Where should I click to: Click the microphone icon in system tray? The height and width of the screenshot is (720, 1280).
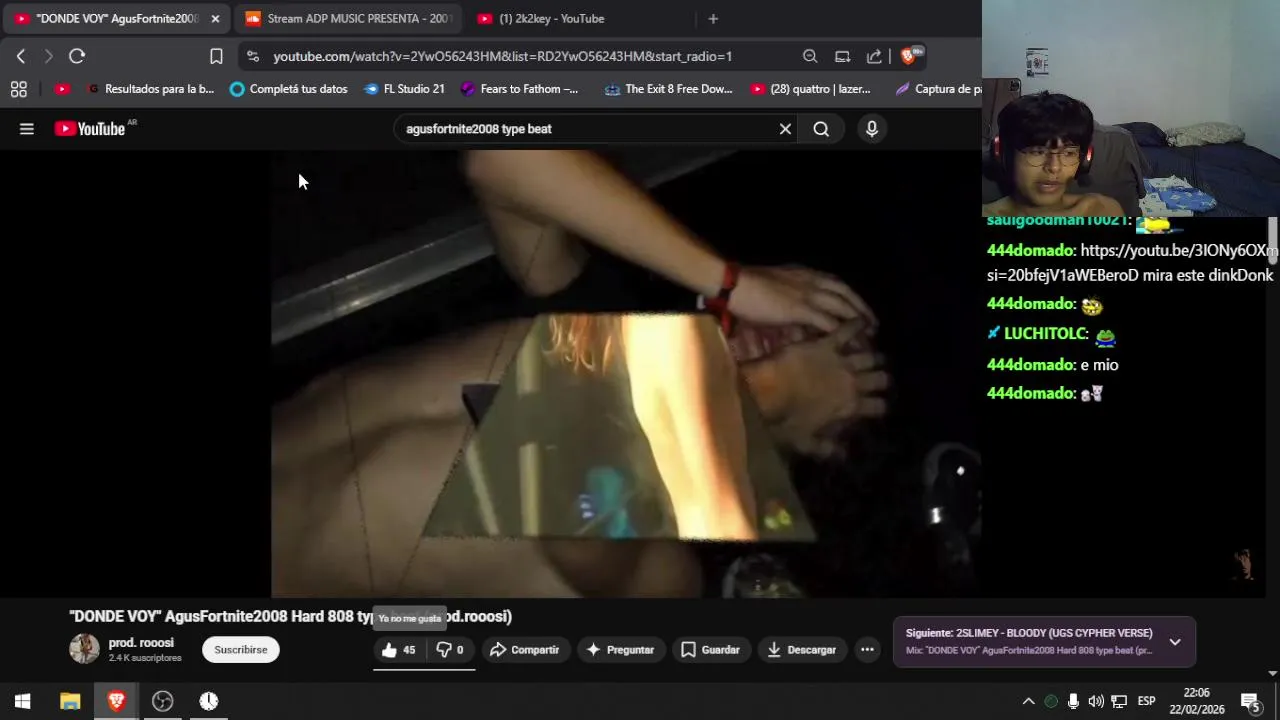(1073, 701)
